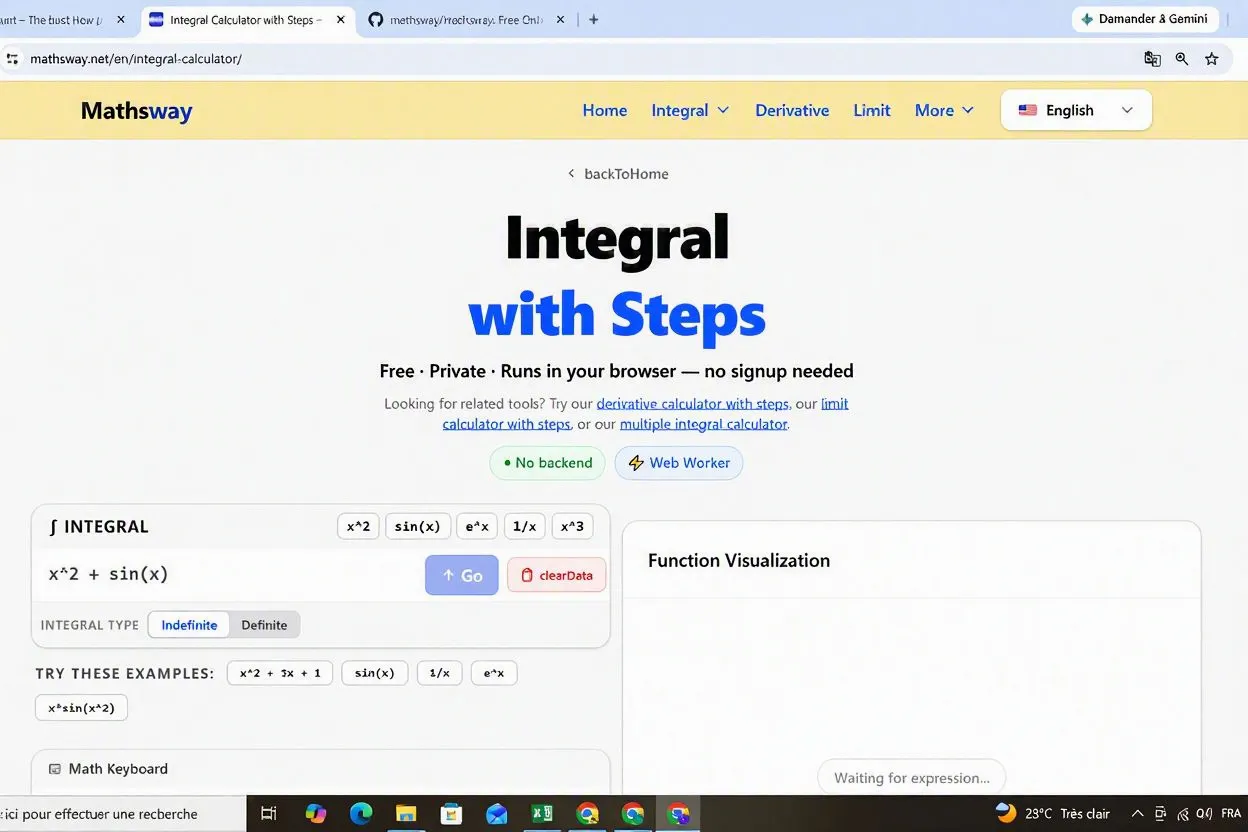The height and width of the screenshot is (832, 1248).
Task: Click the backToHome link with chevron
Action: pyautogui.click(x=618, y=174)
